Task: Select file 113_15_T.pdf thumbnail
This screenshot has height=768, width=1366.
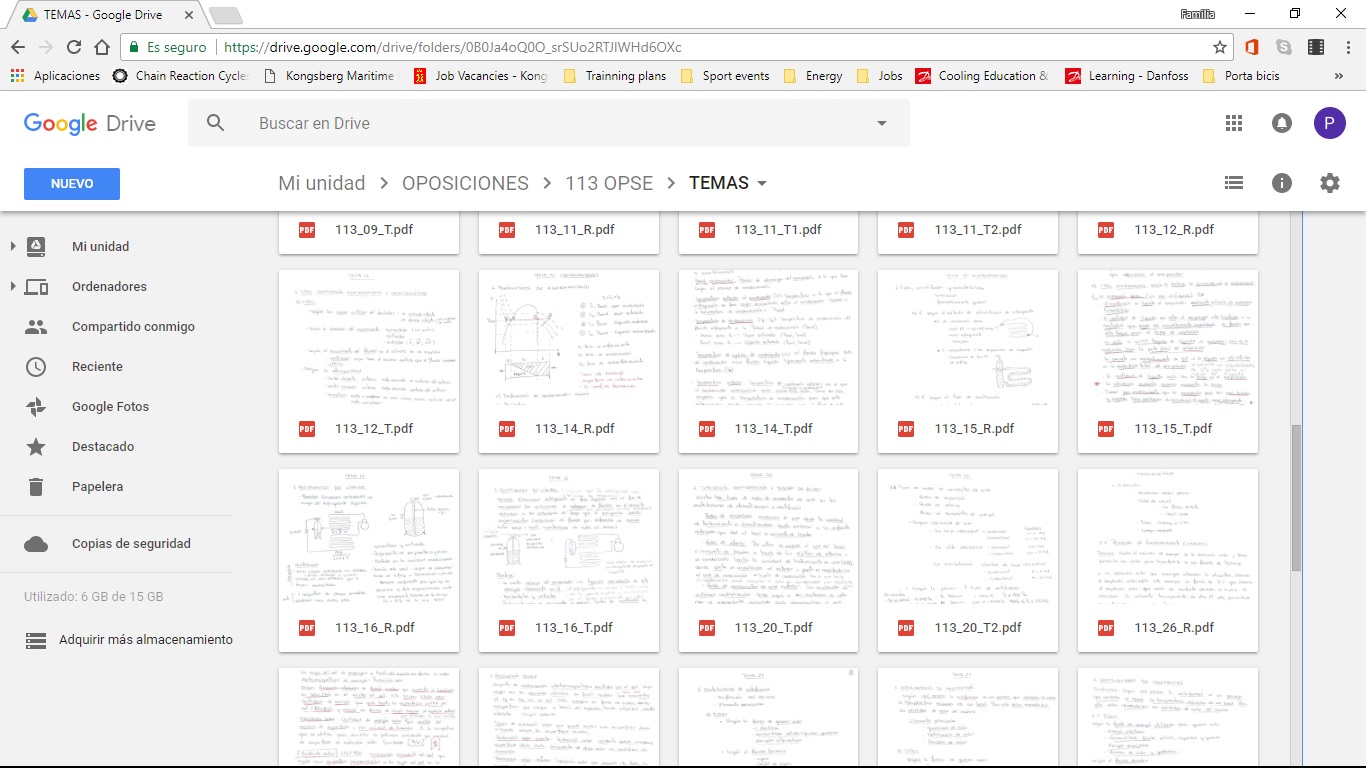Action: [x=1168, y=338]
